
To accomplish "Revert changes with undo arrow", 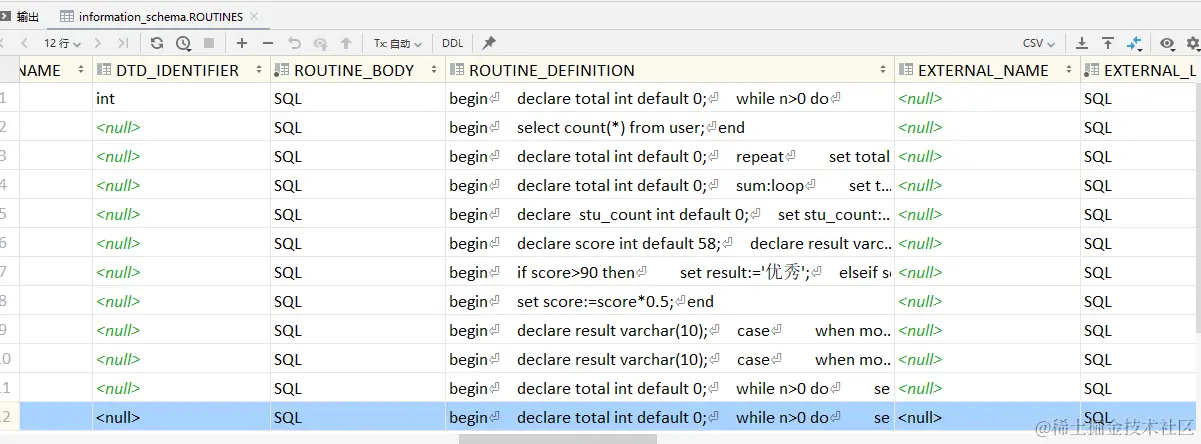I will coord(294,43).
